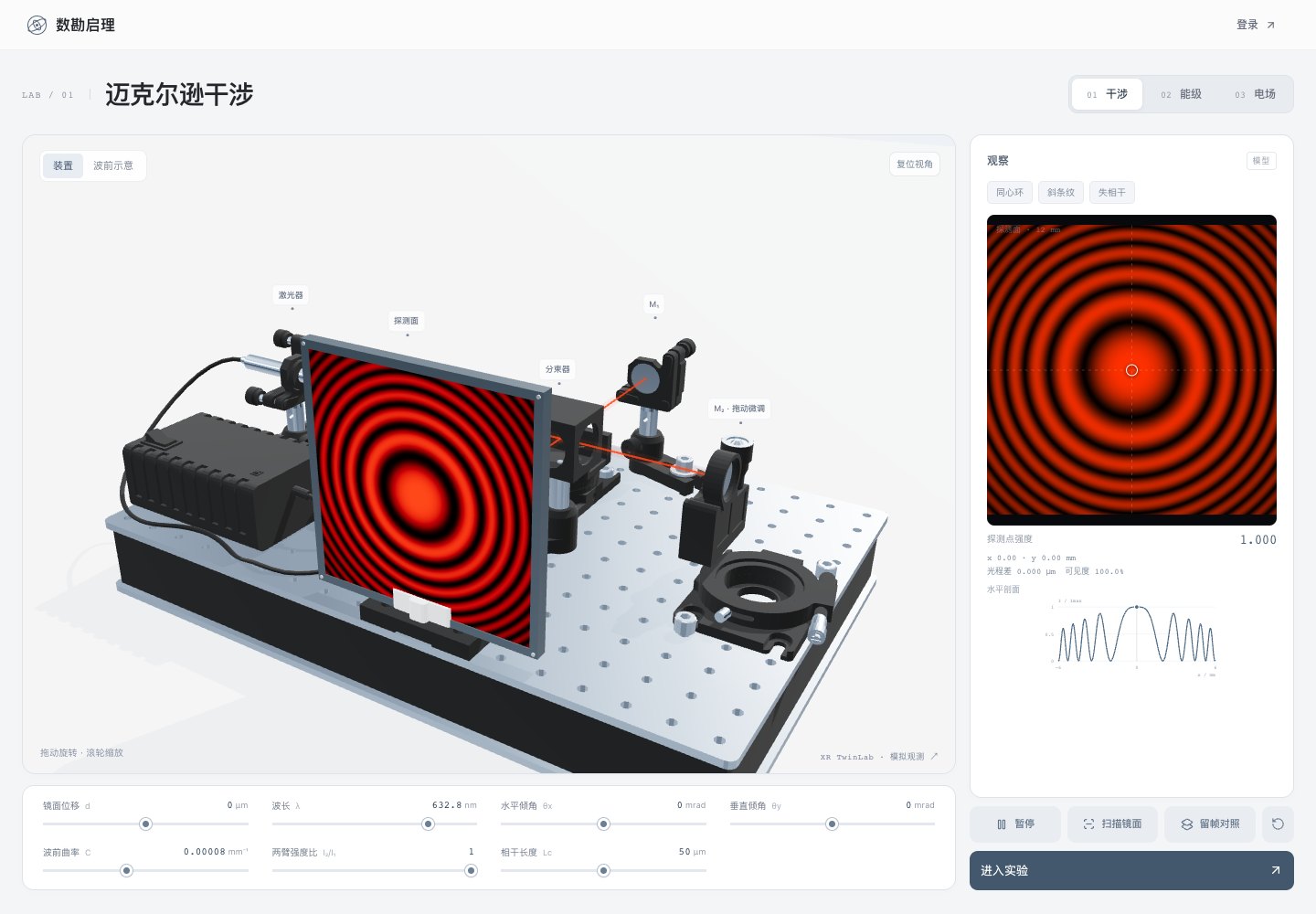Click the 探测面 label in the 3D scene
Image resolution: width=1316 pixels, height=914 pixels.
(x=406, y=321)
